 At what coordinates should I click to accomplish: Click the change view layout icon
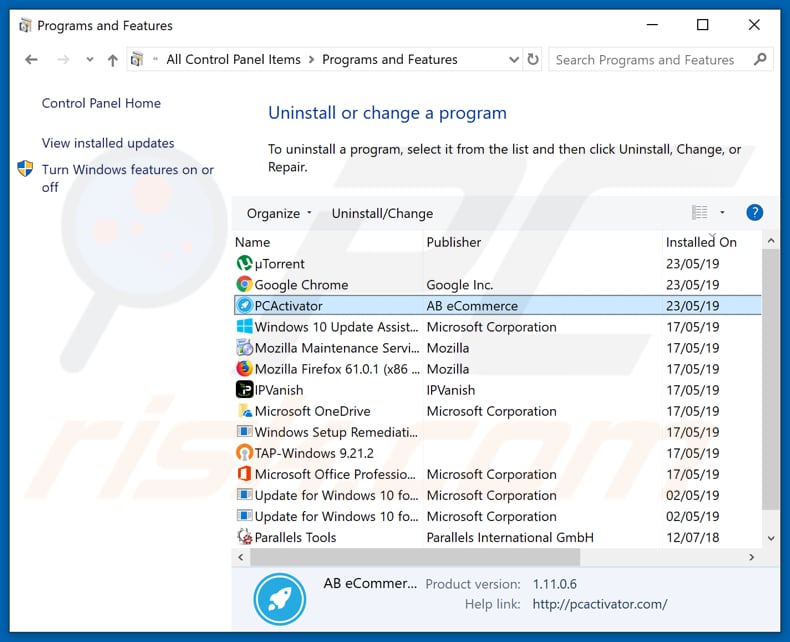[699, 213]
